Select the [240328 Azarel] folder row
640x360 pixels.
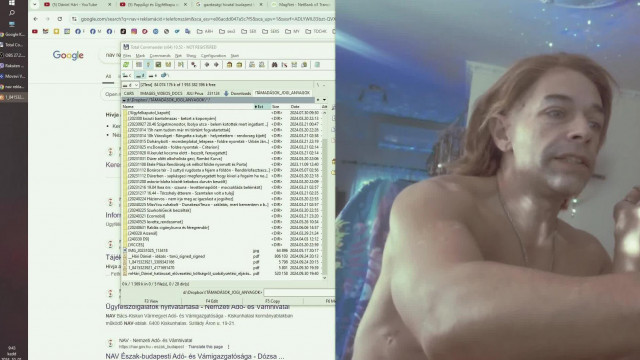click(x=222, y=233)
